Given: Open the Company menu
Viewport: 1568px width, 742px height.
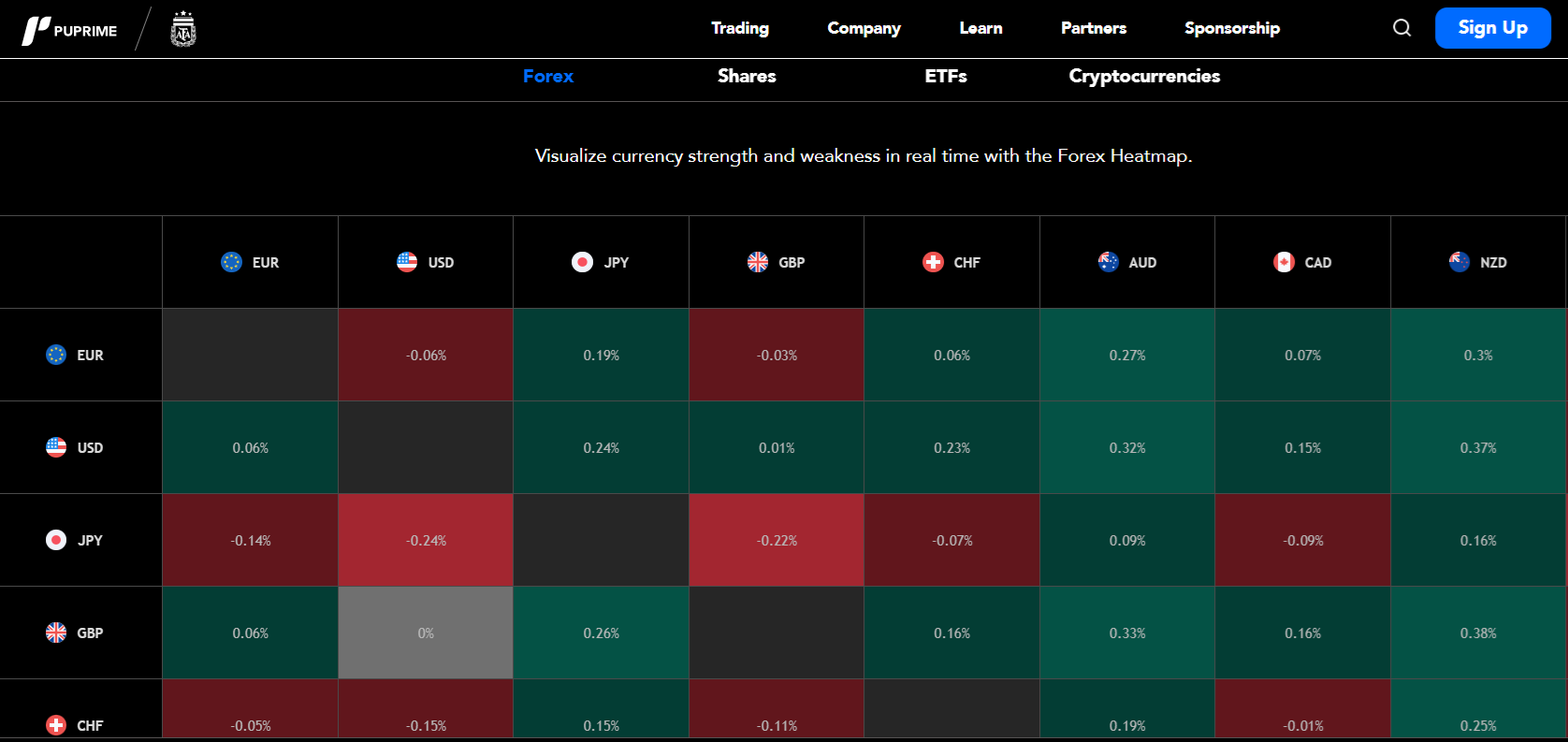Looking at the screenshot, I should (x=864, y=28).
